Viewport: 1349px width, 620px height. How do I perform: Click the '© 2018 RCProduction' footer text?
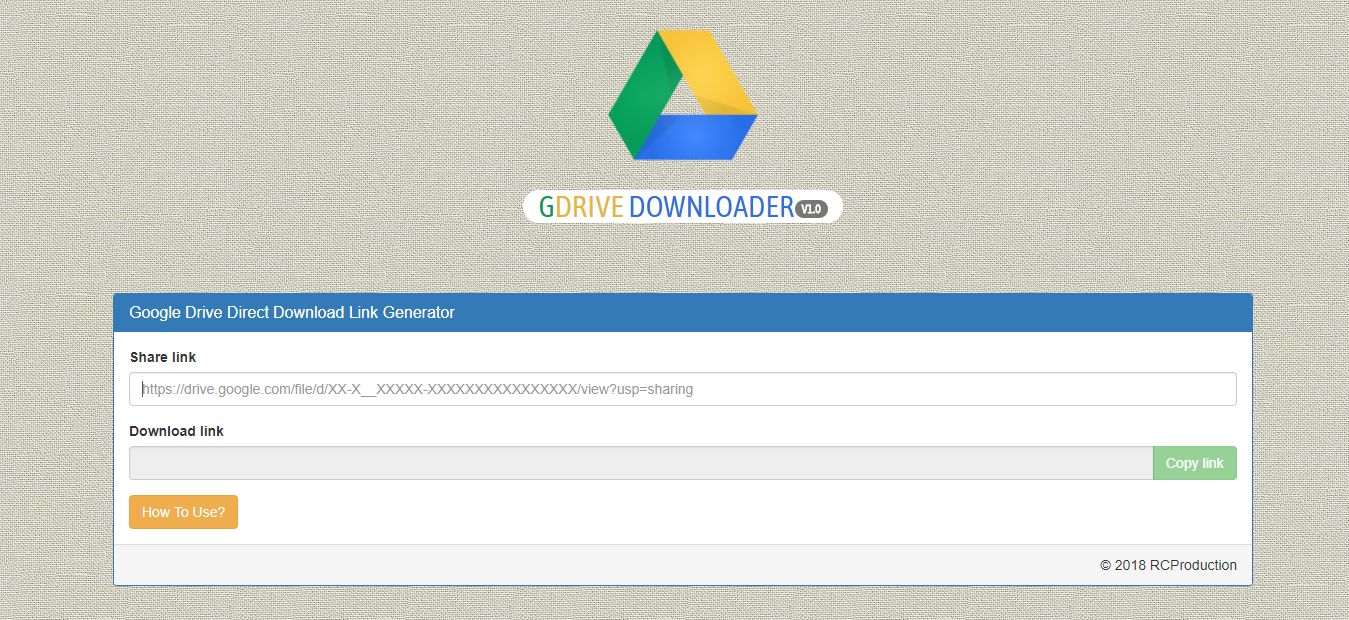tap(1168, 565)
